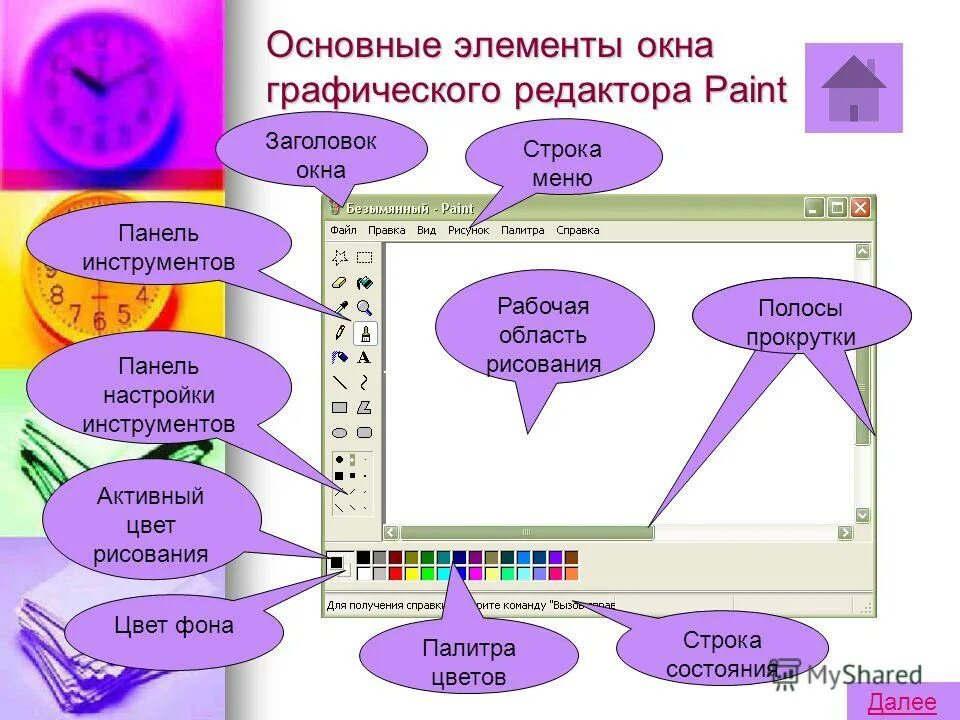Choose the smallest round brush shape

coord(366,459)
